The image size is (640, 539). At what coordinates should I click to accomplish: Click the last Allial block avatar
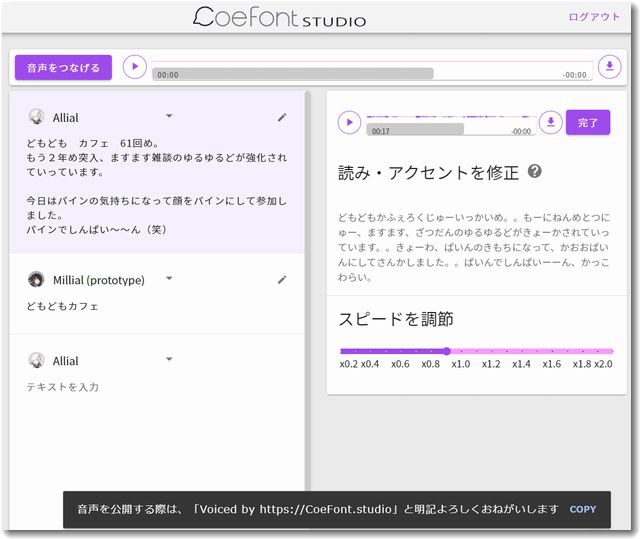coord(36,361)
